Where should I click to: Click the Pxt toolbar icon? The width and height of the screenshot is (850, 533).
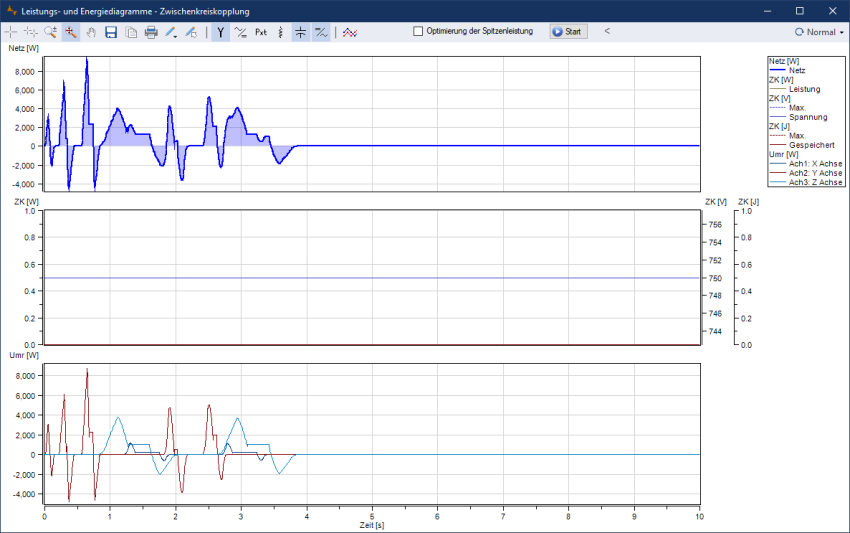261,32
